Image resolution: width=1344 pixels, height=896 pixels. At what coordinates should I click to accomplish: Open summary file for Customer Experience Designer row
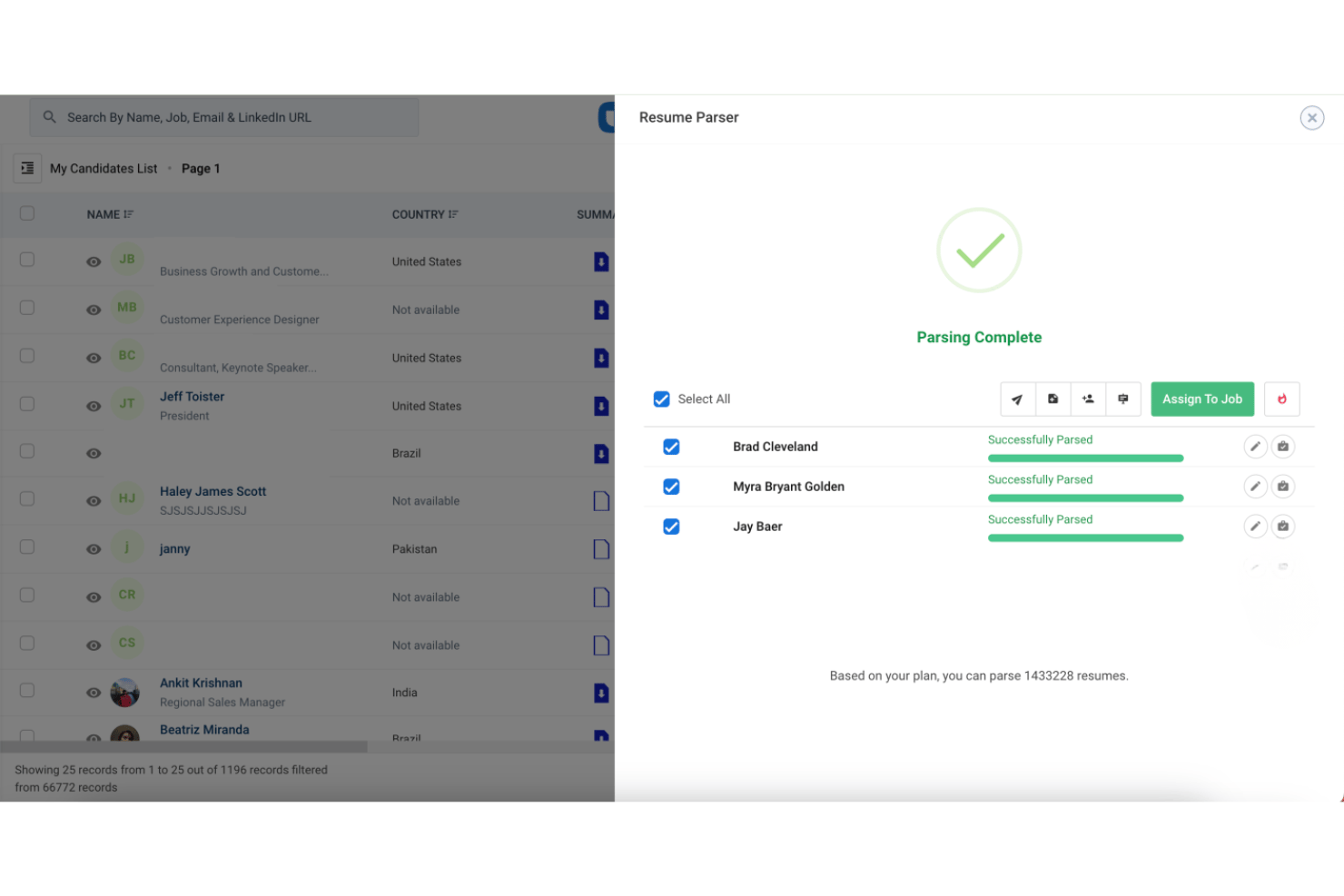pyautogui.click(x=601, y=310)
